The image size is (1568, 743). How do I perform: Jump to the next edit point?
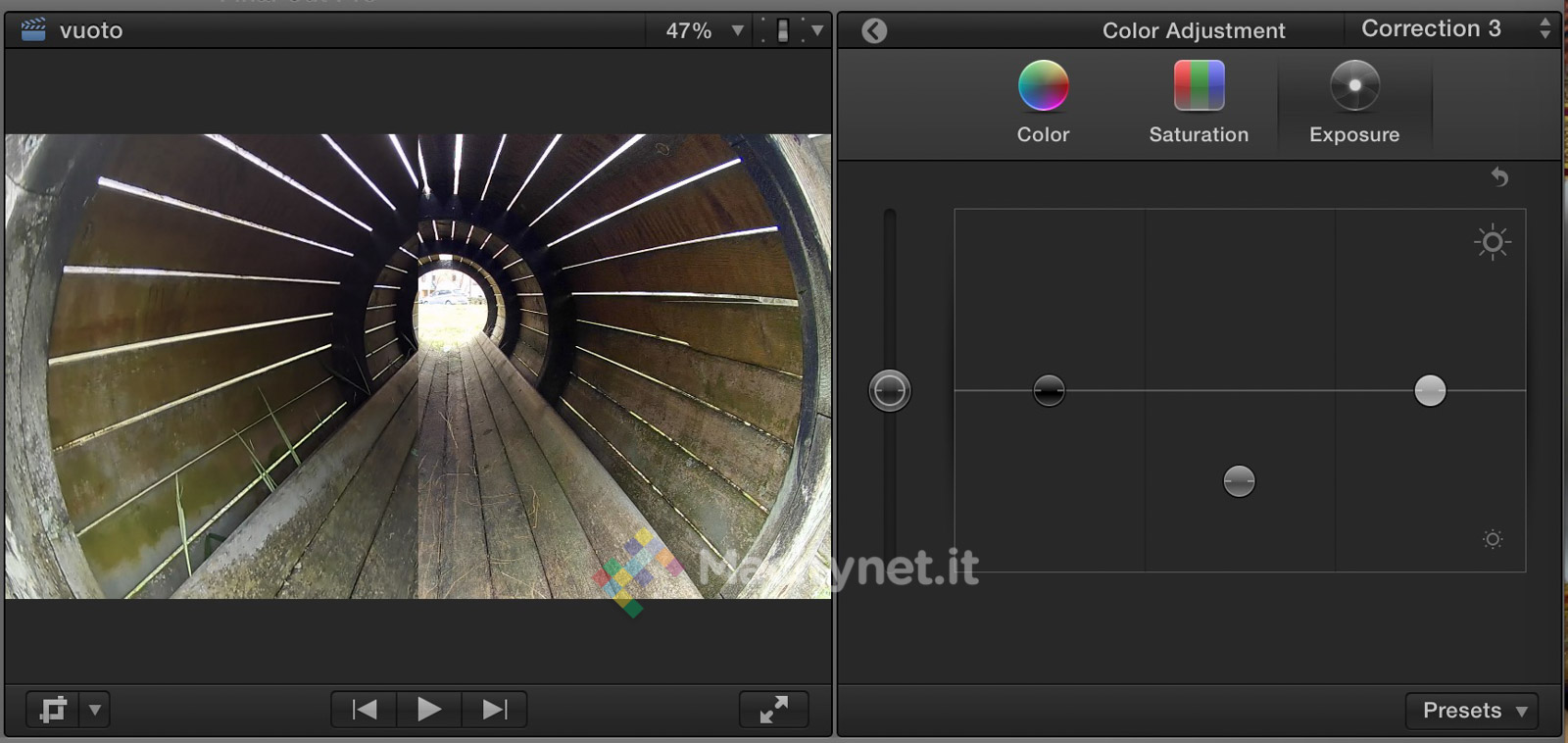495,709
